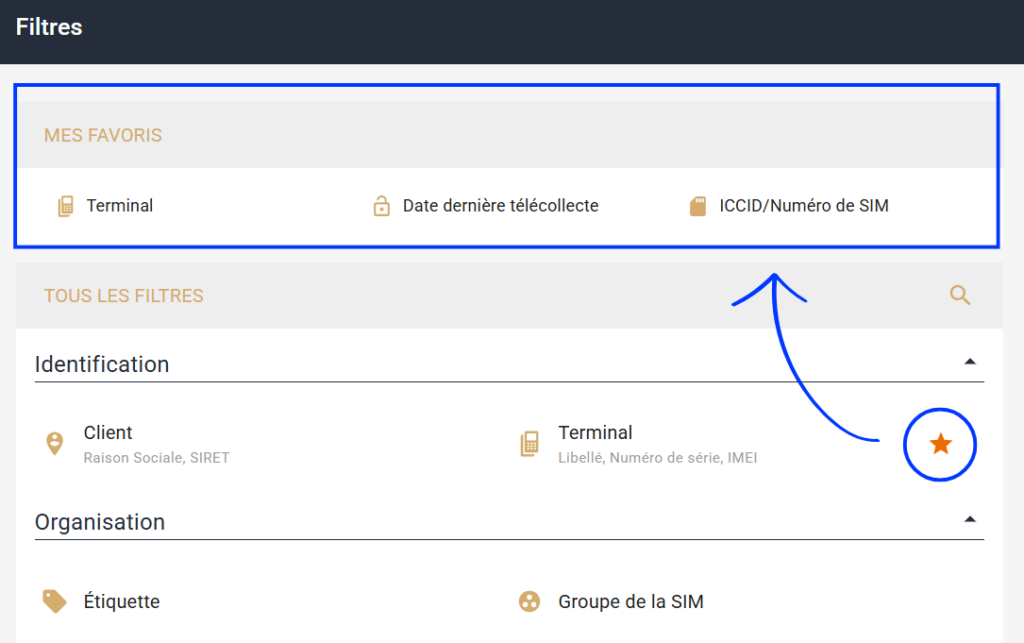Open Terminal filter label with Libellé, IMEI subtitle

pos(595,433)
